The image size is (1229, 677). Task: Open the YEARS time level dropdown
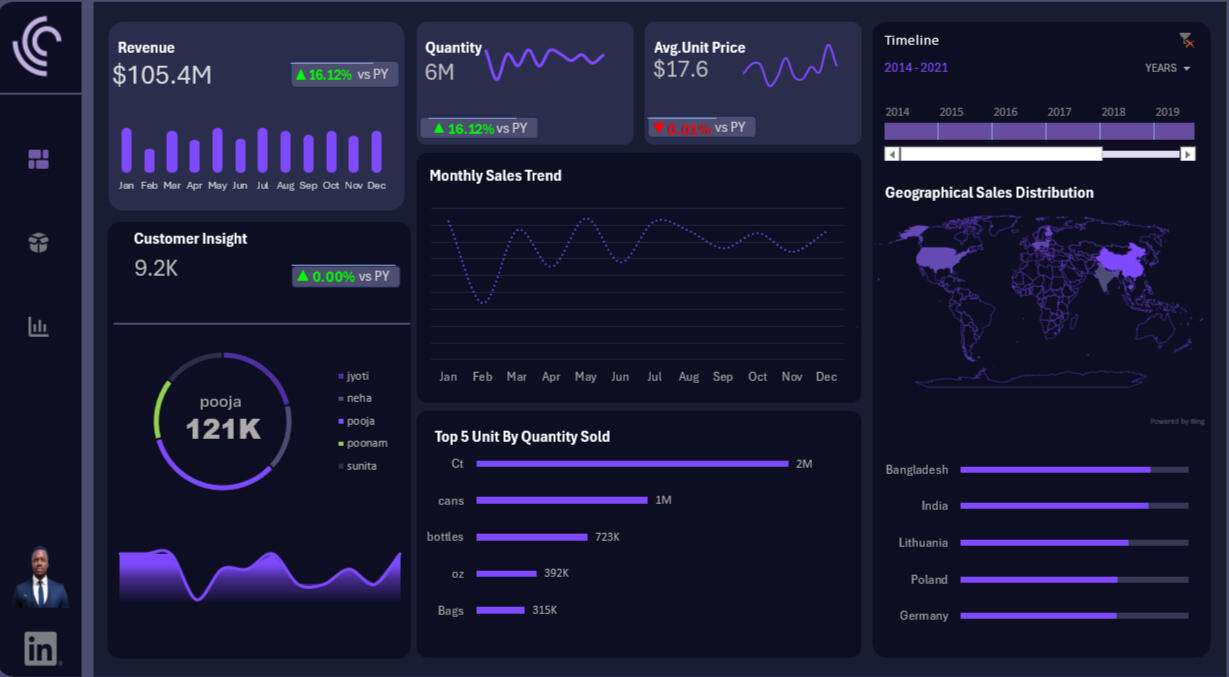[1167, 68]
